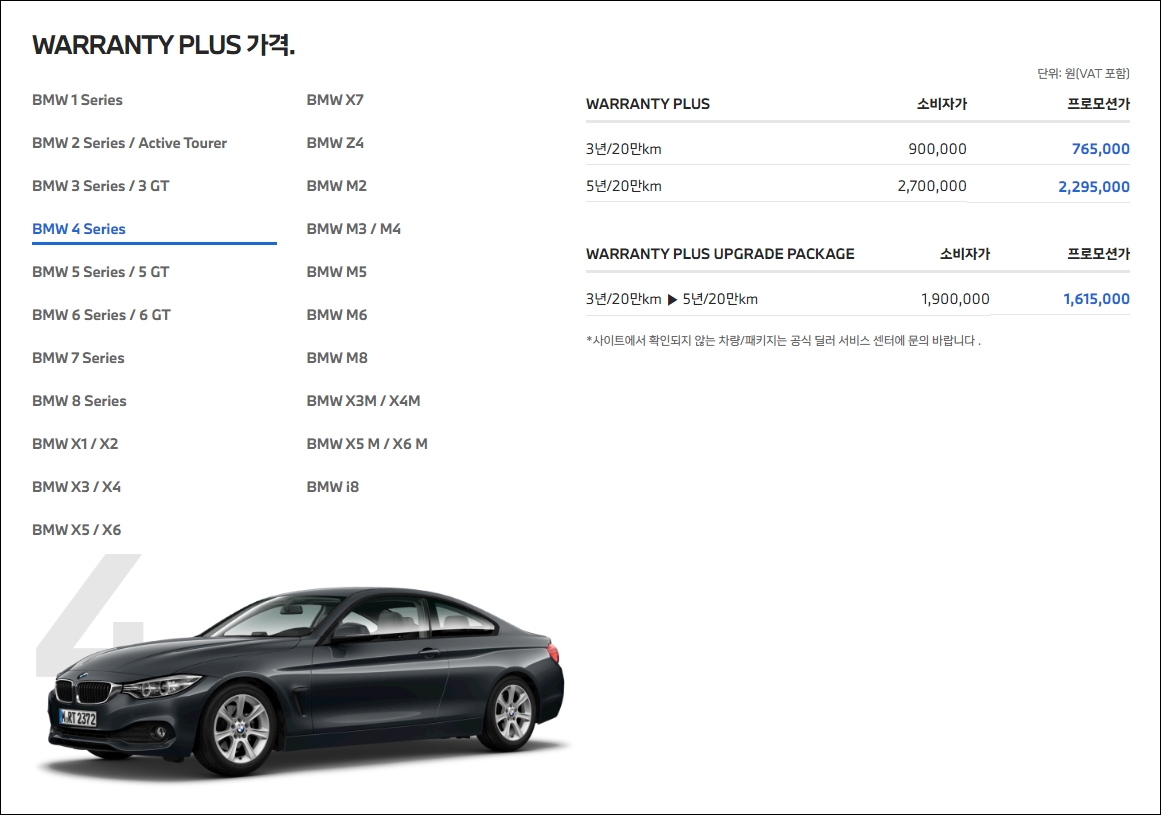
Task: Click upgrade consumer price 1,900,000
Action: [x=955, y=299]
